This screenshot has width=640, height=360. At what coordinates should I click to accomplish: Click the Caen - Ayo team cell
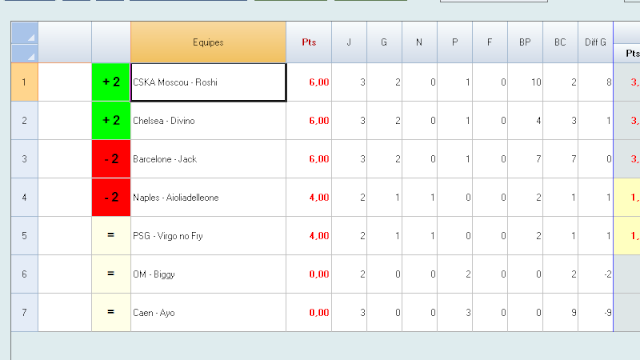(x=208, y=312)
